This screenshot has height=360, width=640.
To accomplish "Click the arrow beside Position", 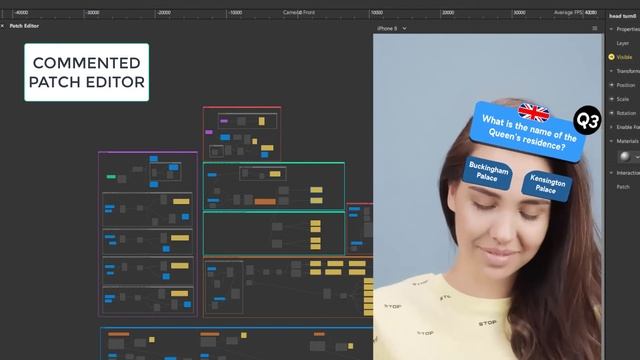I will click(x=611, y=85).
